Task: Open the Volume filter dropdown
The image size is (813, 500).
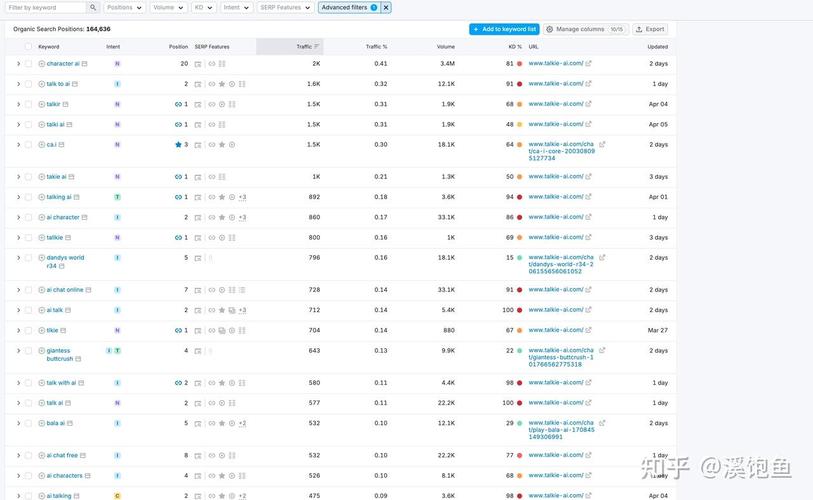Action: click(169, 8)
